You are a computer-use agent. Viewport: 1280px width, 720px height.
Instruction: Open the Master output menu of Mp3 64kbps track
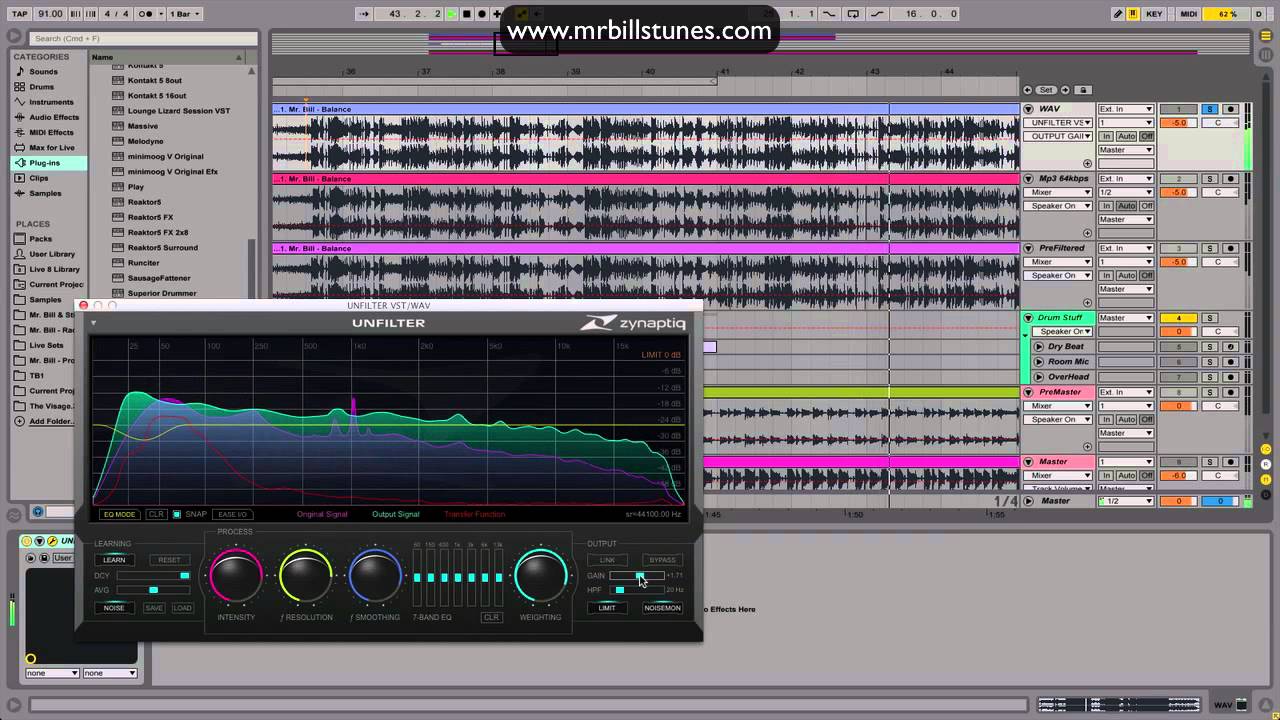tap(1126, 219)
